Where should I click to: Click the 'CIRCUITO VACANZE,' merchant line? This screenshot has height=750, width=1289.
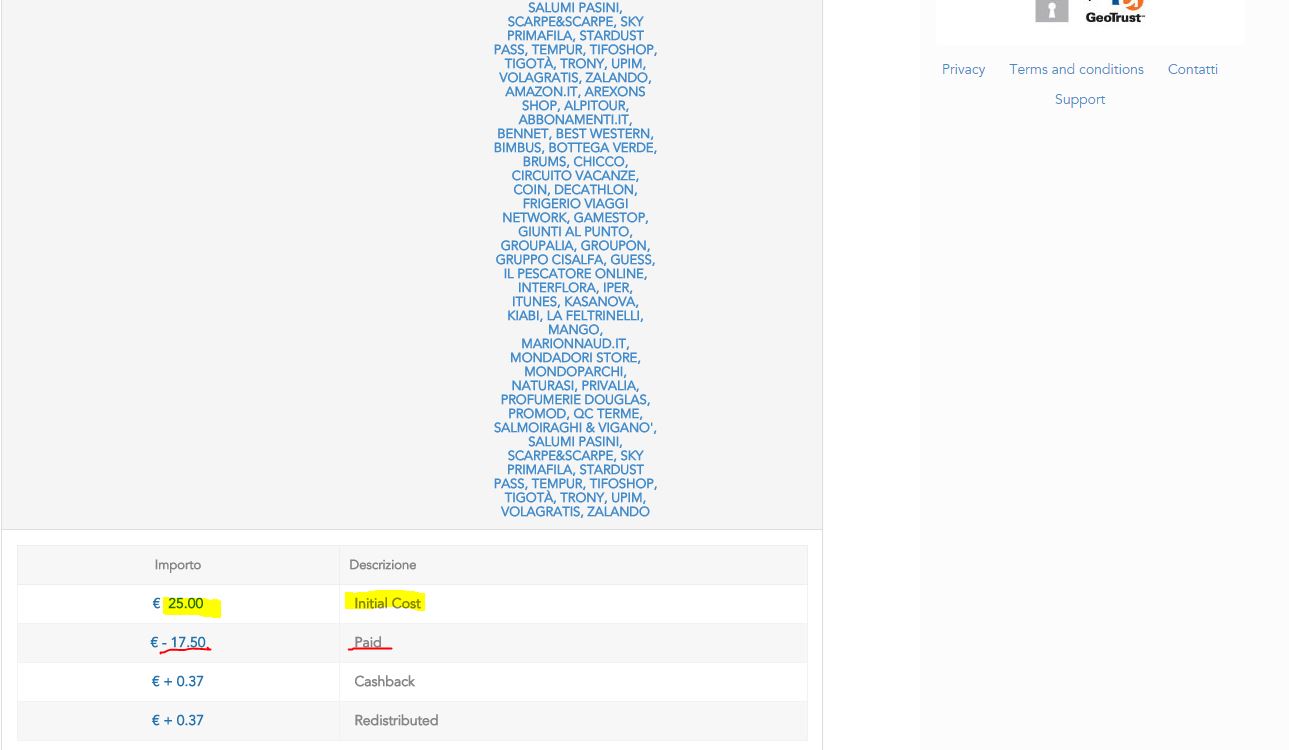pos(575,176)
